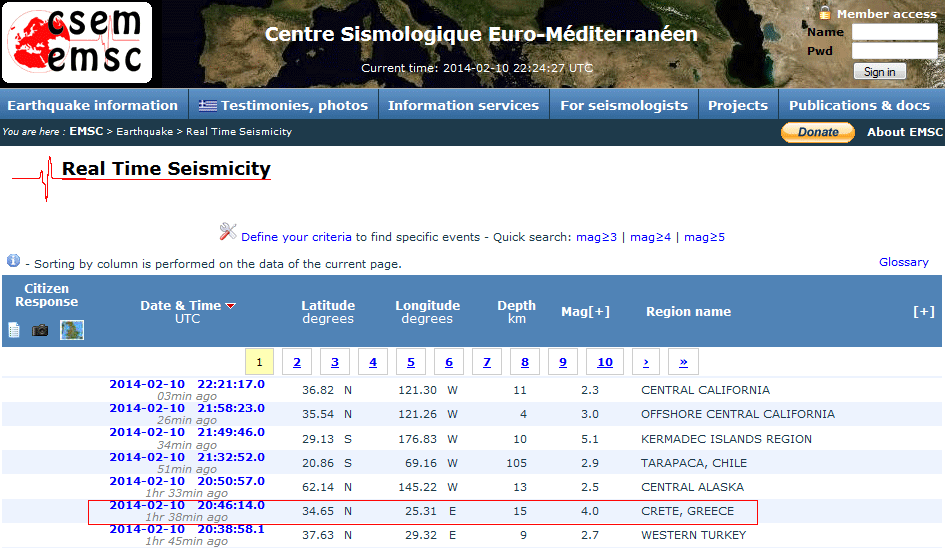Click the seismograph icon beside page title
Image resolution: width=945 pixels, height=548 pixels.
click(36, 177)
